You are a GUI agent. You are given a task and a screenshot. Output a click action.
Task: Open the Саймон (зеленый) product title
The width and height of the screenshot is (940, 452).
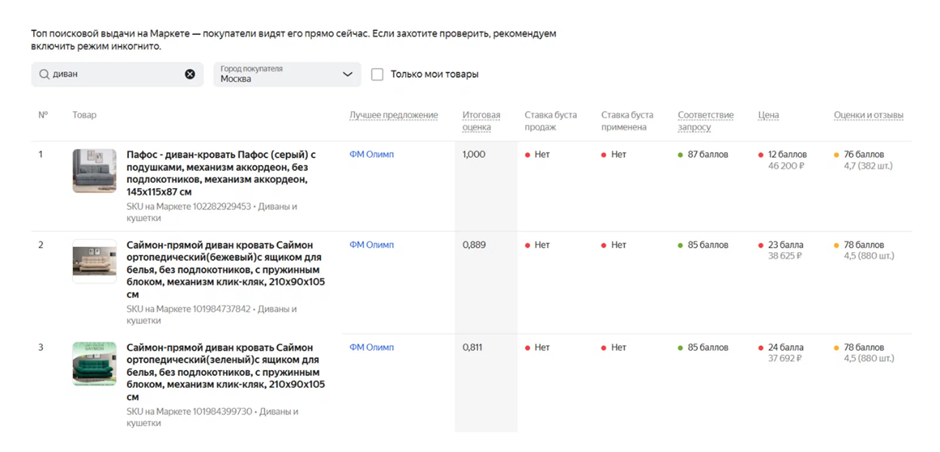coord(226,372)
